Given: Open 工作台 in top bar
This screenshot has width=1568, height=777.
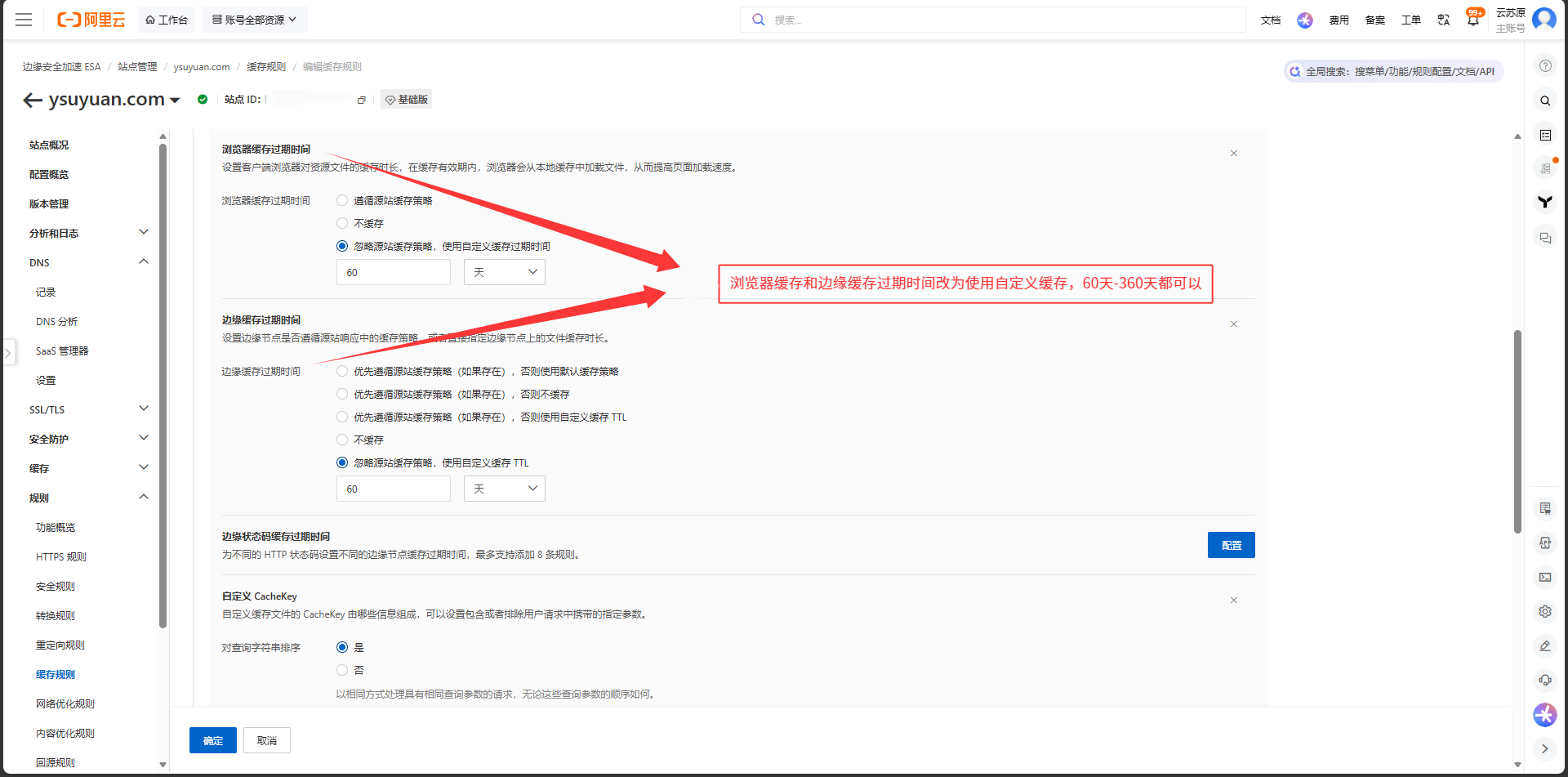Looking at the screenshot, I should click(167, 20).
